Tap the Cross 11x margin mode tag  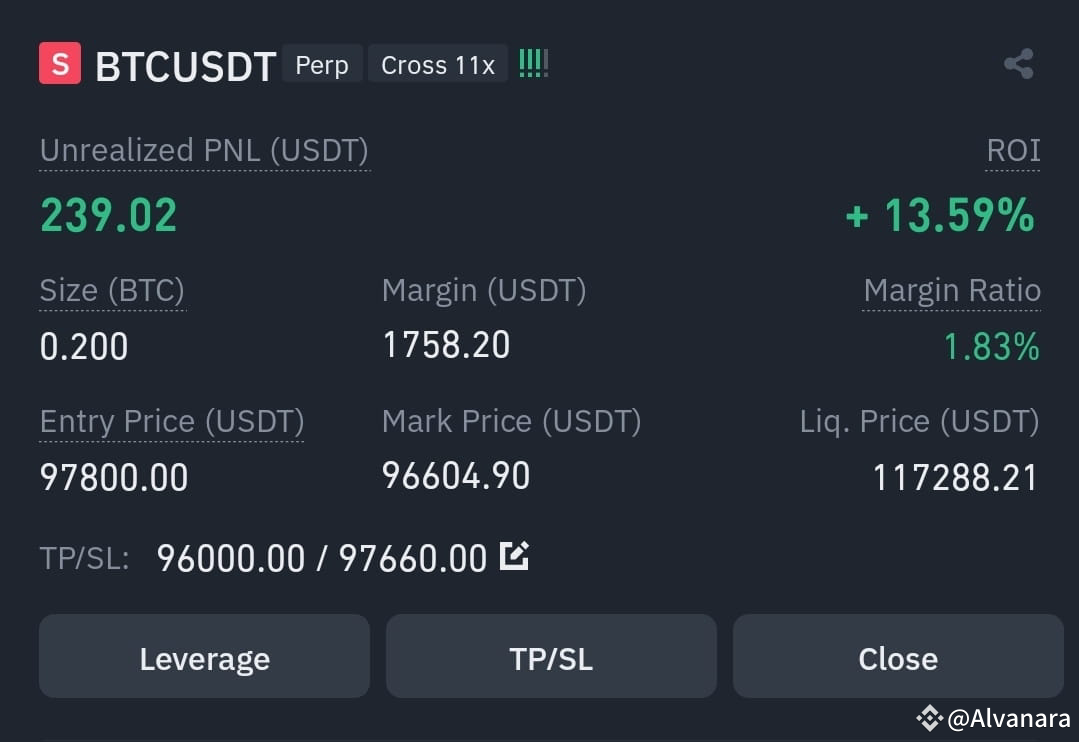click(438, 64)
